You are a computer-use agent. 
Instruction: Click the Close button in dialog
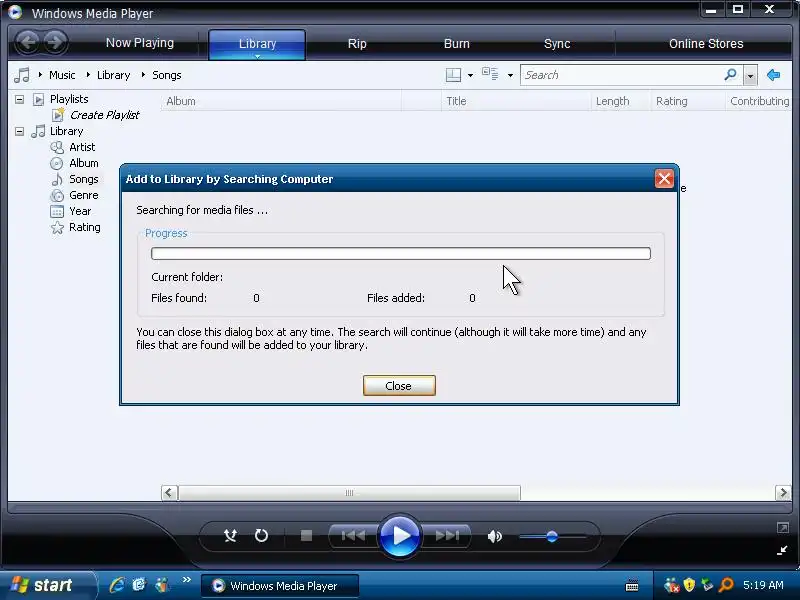pyautogui.click(x=399, y=386)
